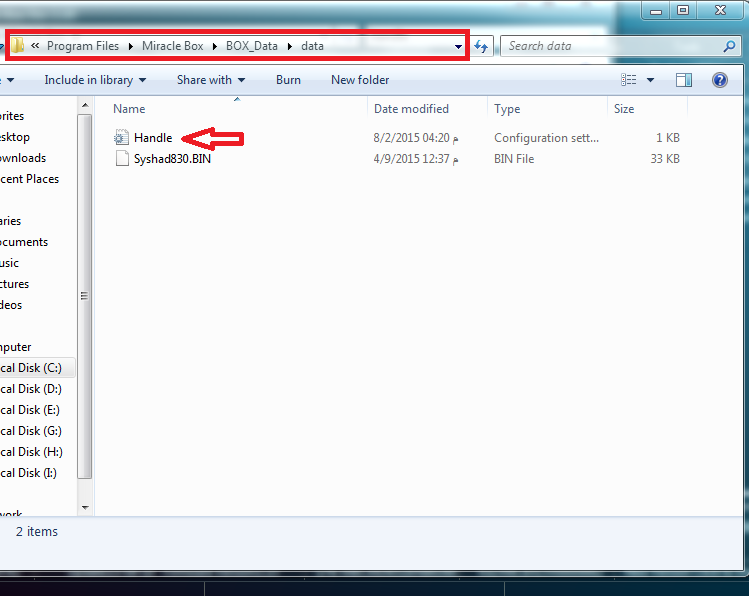The width and height of the screenshot is (749, 596).
Task: Sort by the Name column header
Action: [x=129, y=109]
